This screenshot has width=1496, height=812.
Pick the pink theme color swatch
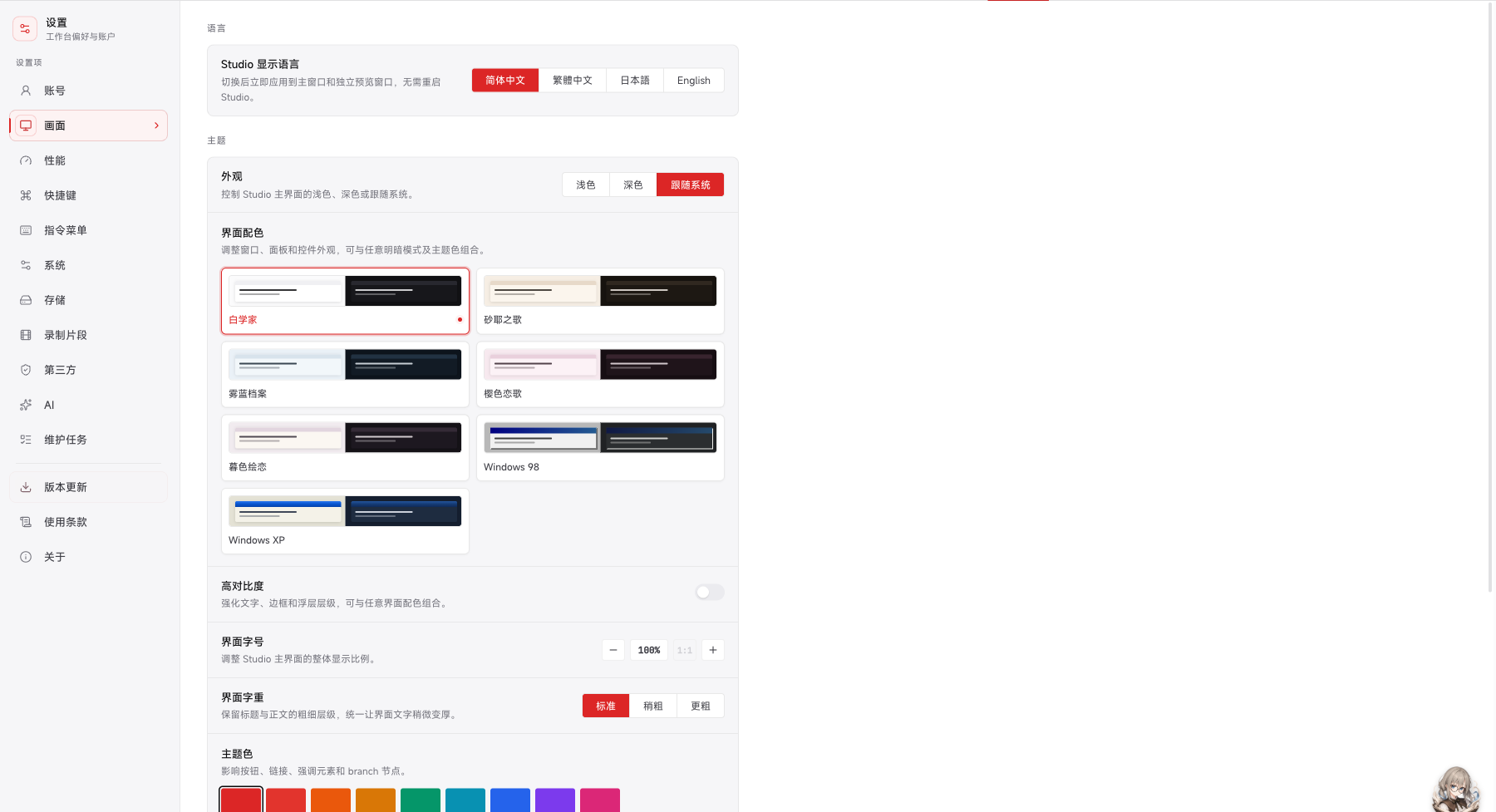(x=600, y=800)
